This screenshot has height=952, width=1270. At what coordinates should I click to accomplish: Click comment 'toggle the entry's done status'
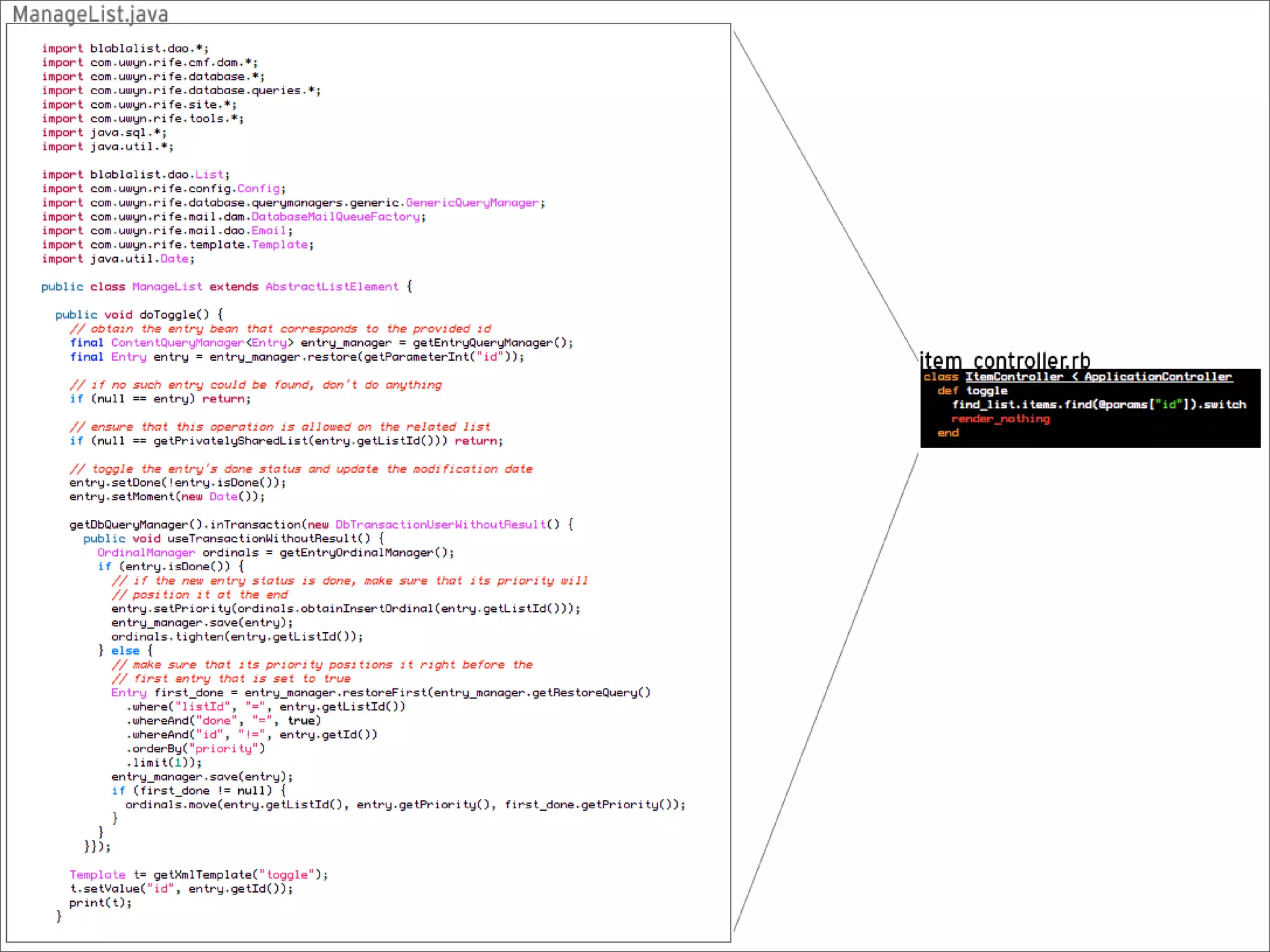pos(301,469)
